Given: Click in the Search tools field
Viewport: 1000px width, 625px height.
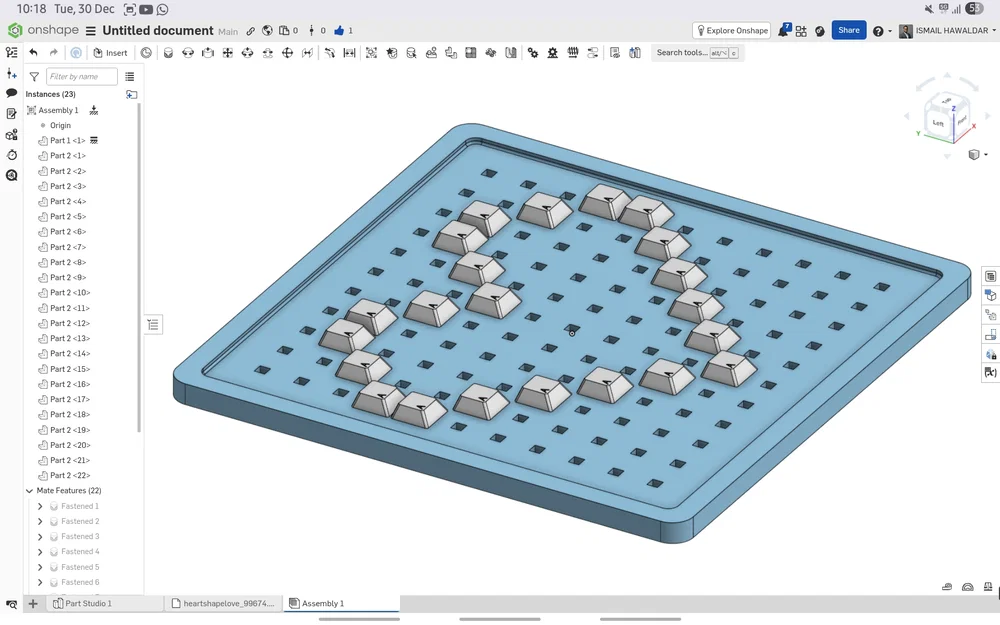Looking at the screenshot, I should [697, 53].
